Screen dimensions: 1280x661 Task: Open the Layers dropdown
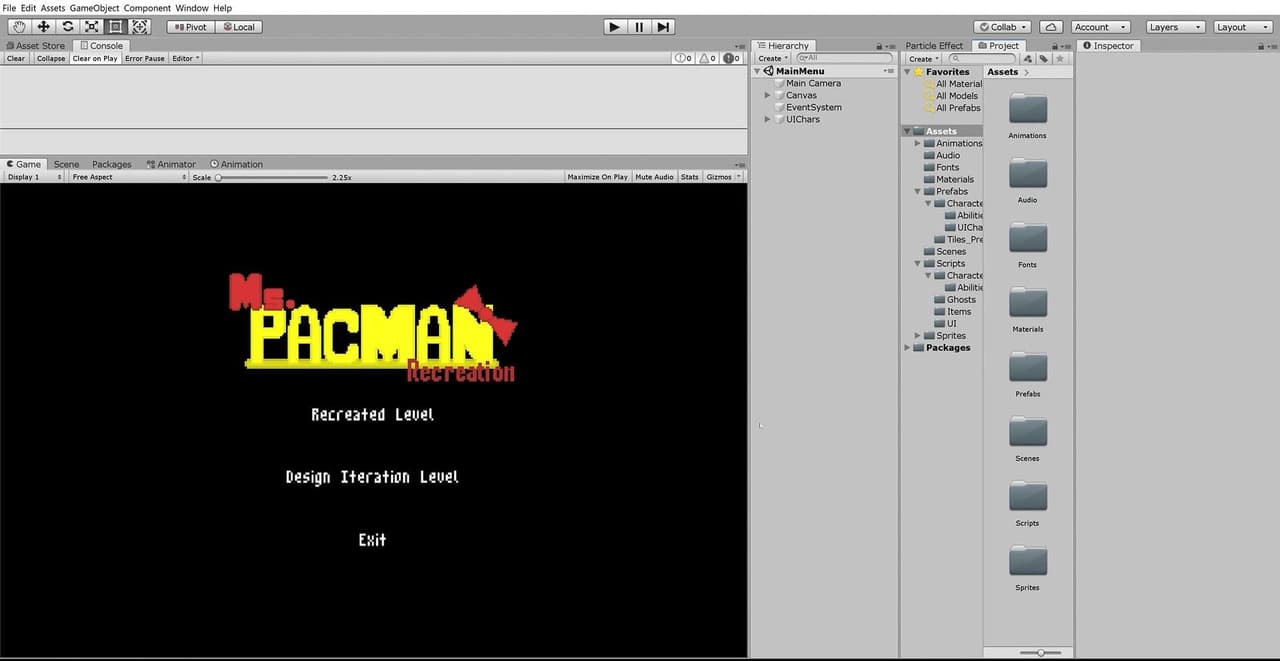(x=1174, y=27)
